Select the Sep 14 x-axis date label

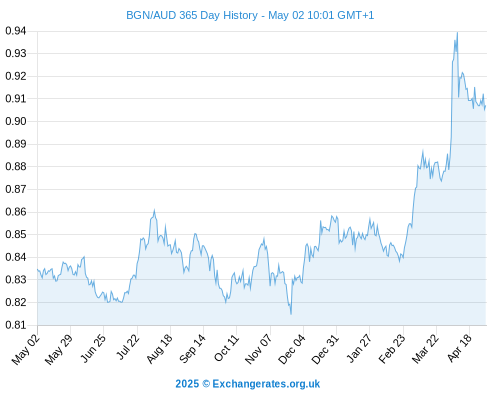point(192,348)
